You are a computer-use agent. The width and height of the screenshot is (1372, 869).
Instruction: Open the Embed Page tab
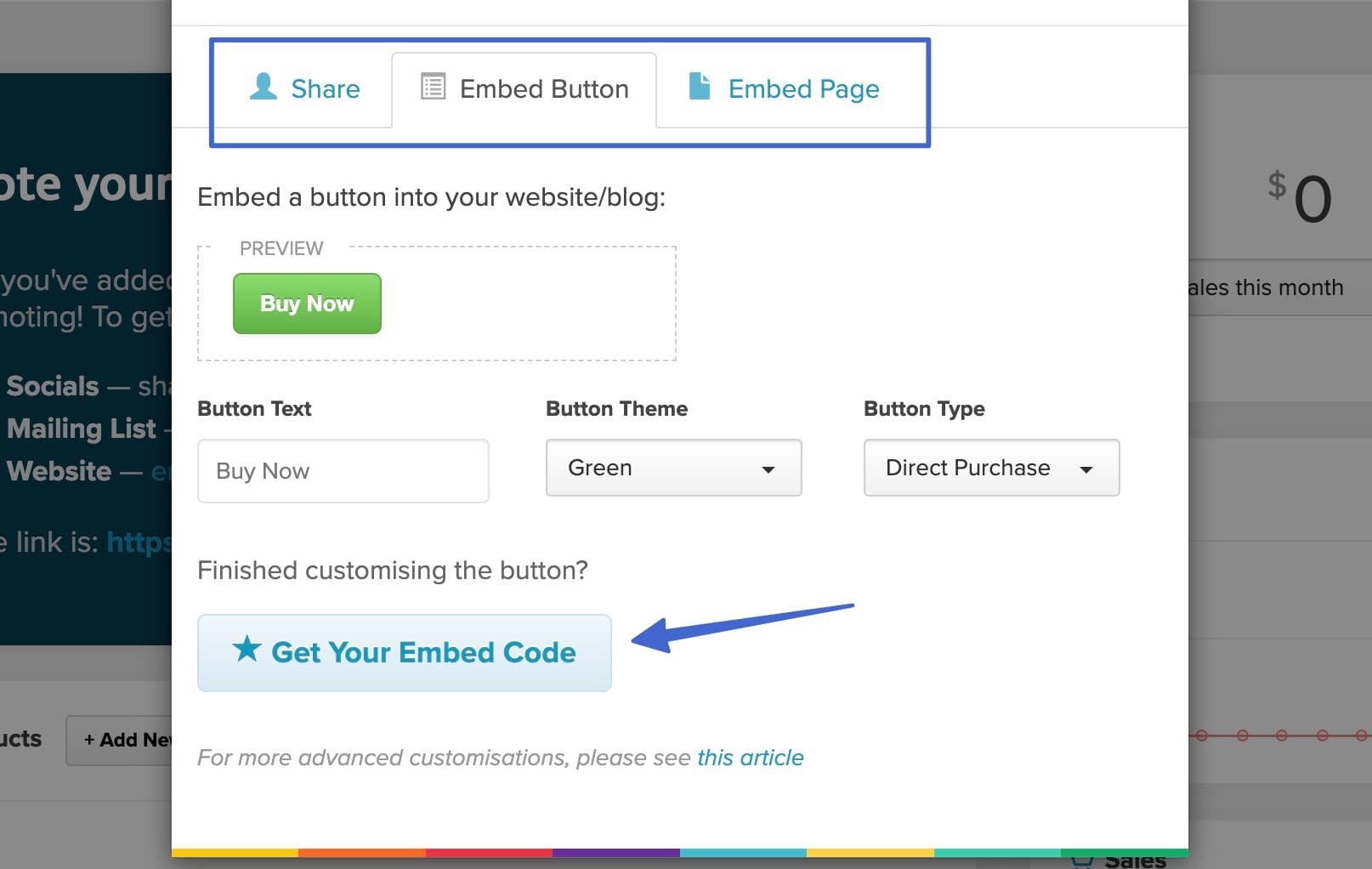[x=803, y=88]
